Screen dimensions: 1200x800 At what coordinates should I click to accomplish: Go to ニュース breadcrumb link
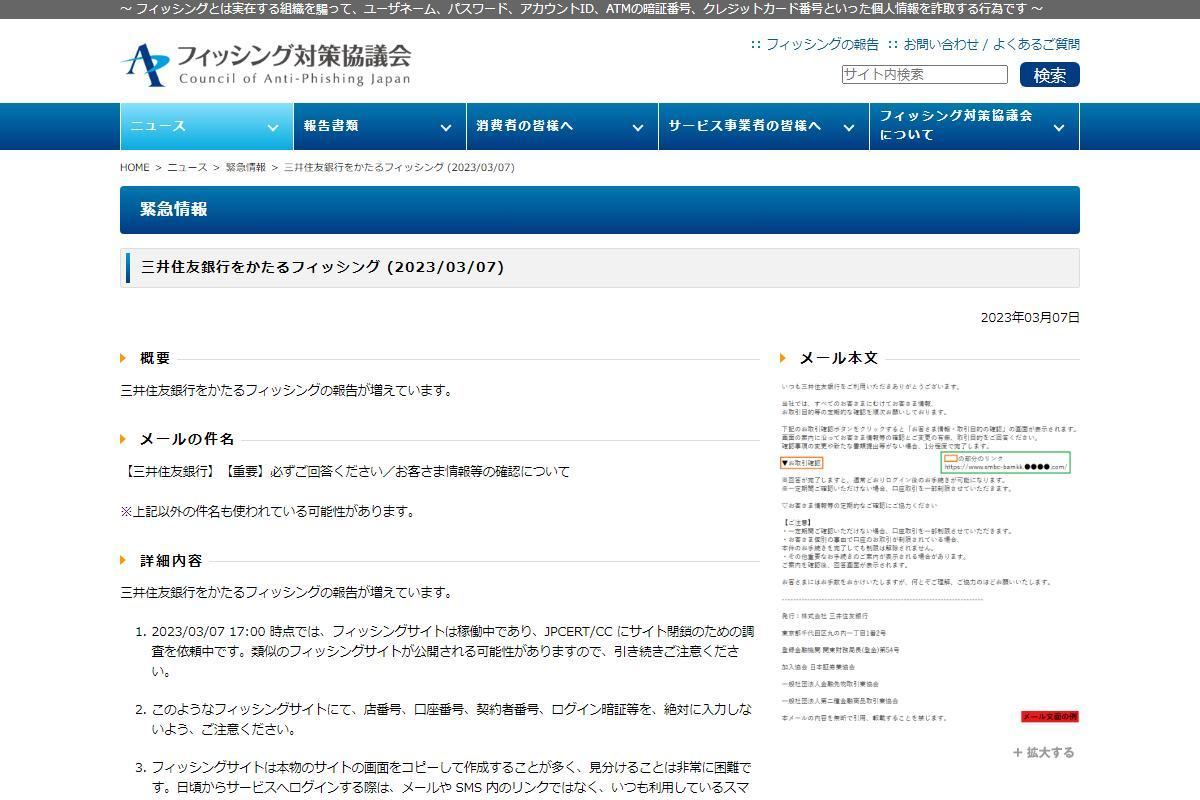coord(187,167)
